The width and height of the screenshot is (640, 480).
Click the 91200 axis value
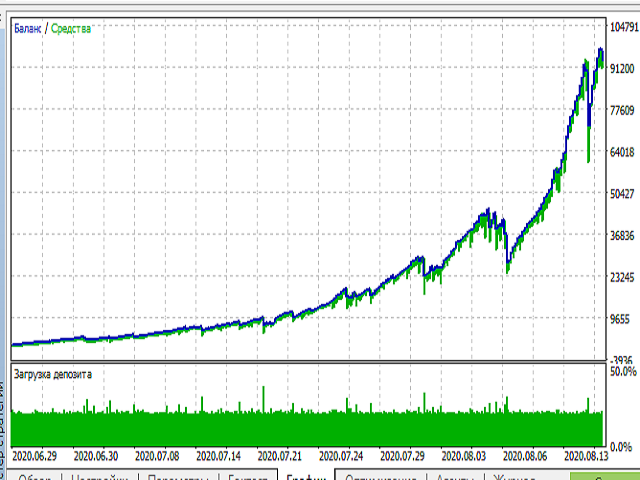[x=622, y=69]
